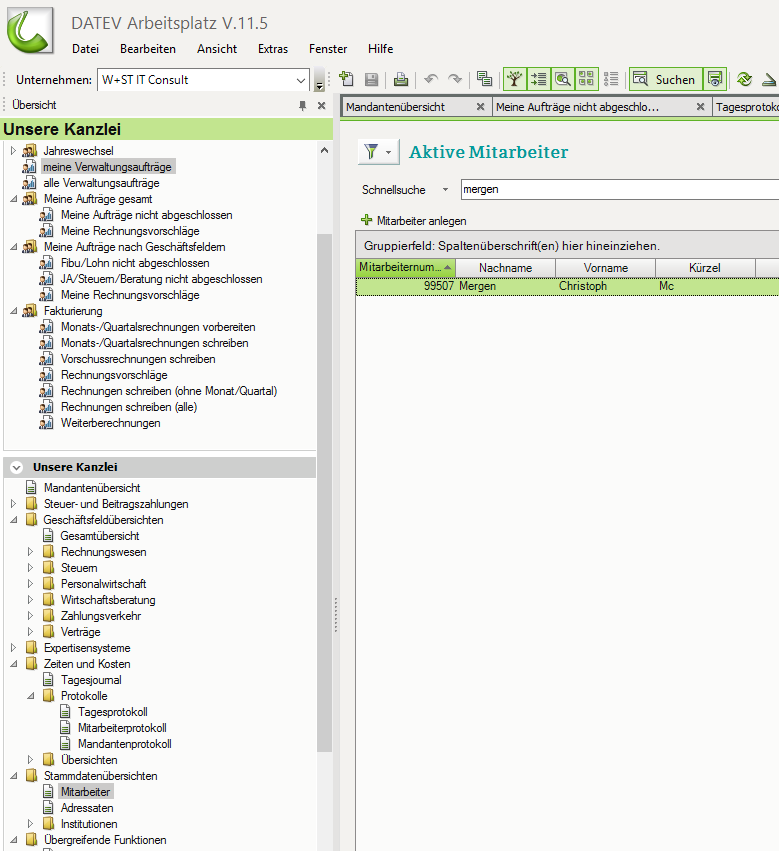
Task: Click the Print toolbar icon
Action: tap(401, 79)
